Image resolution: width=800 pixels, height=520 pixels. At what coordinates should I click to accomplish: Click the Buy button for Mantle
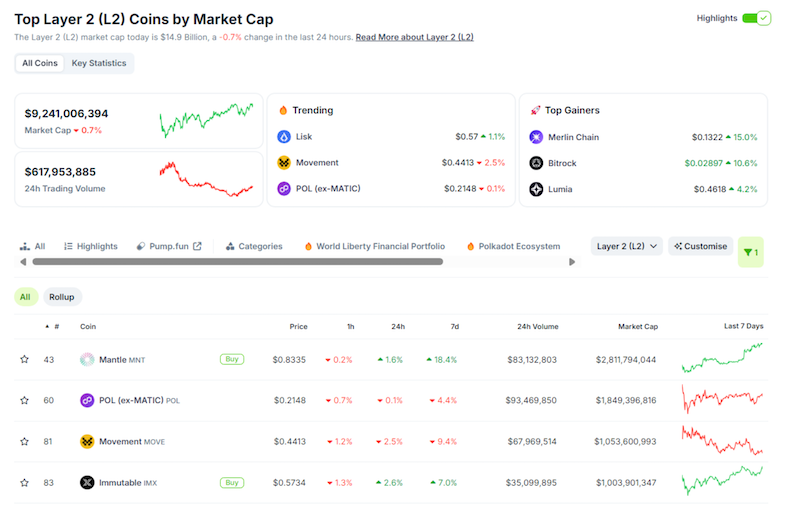click(x=232, y=359)
